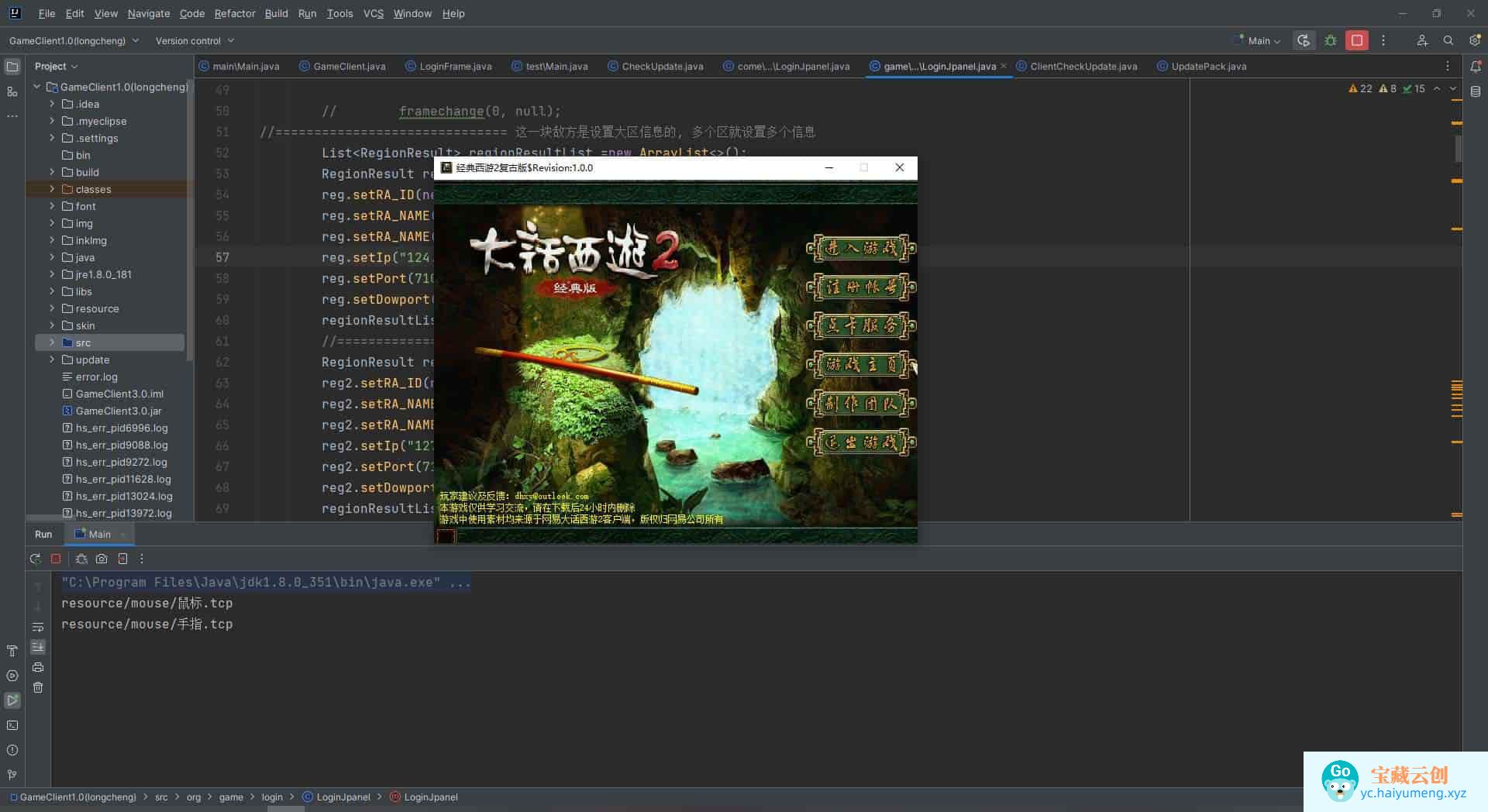Click the Debug bug icon in top toolbar
The image size is (1488, 812).
tap(1331, 40)
